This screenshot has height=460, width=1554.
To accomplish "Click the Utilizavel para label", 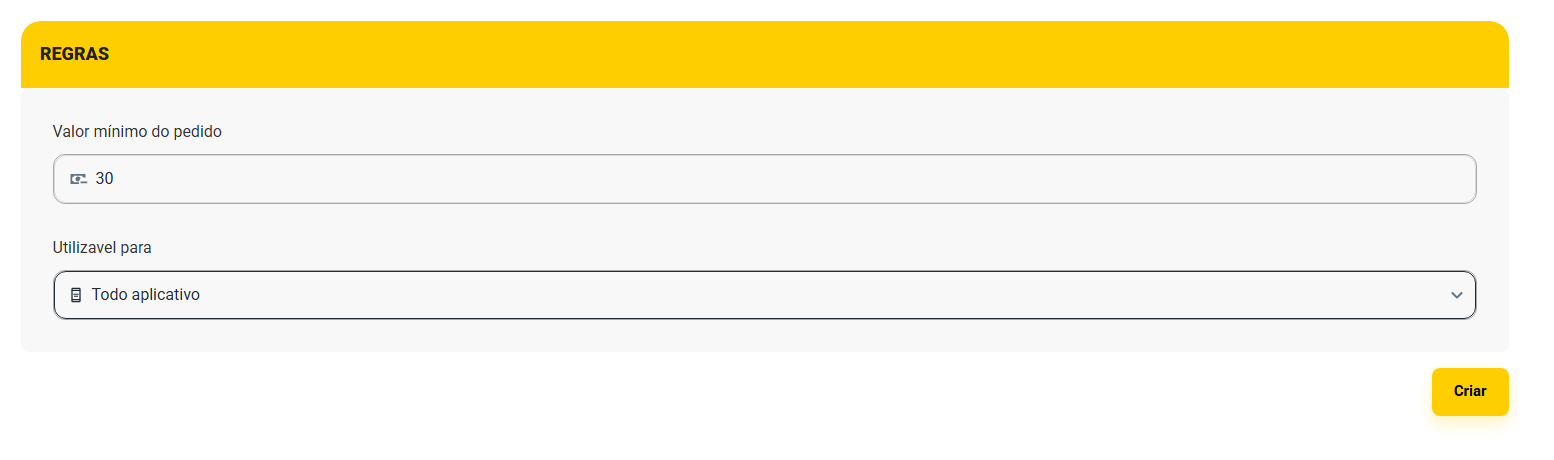I will point(102,246).
